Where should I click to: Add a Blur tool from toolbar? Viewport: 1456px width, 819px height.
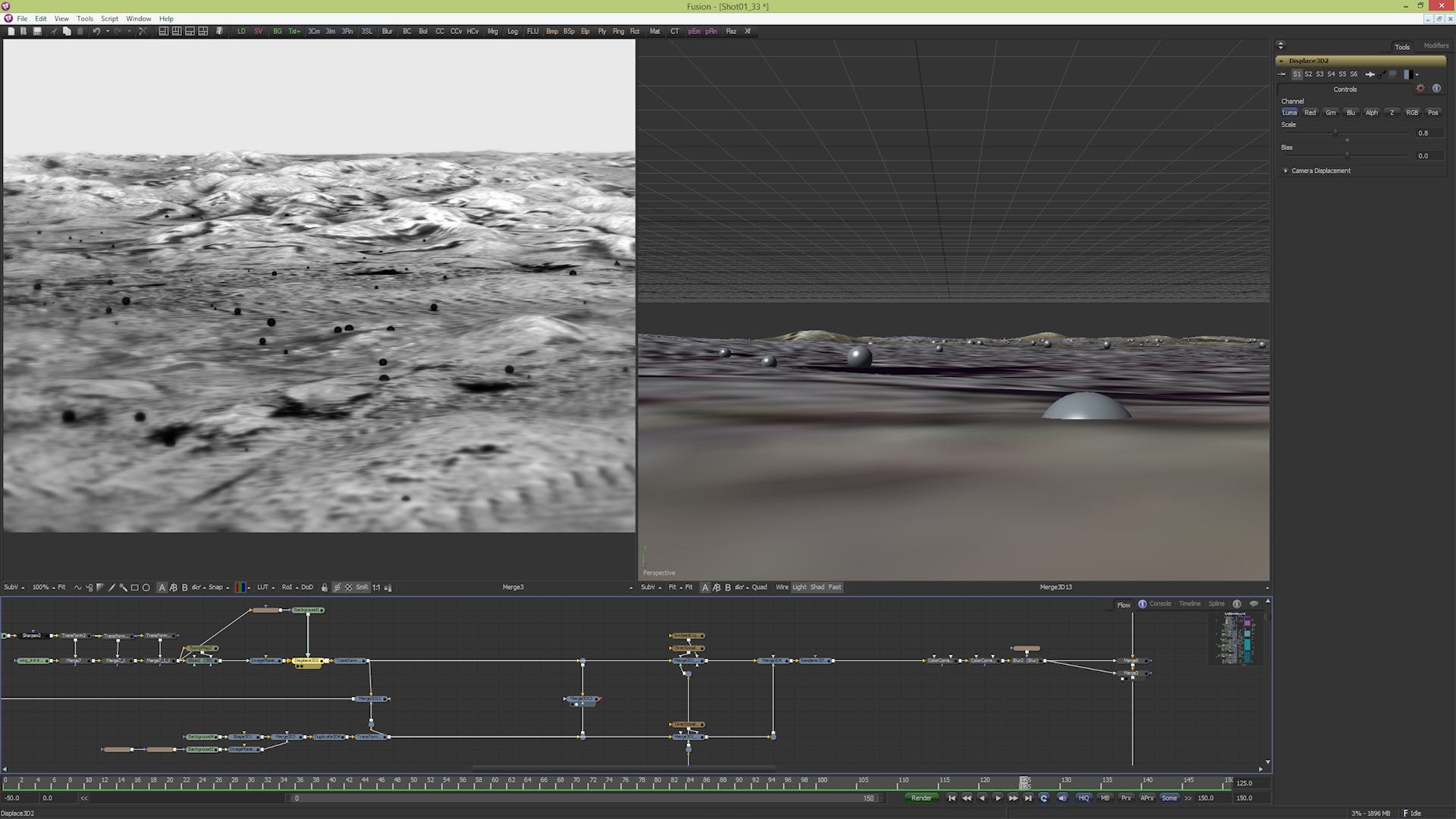[x=388, y=31]
